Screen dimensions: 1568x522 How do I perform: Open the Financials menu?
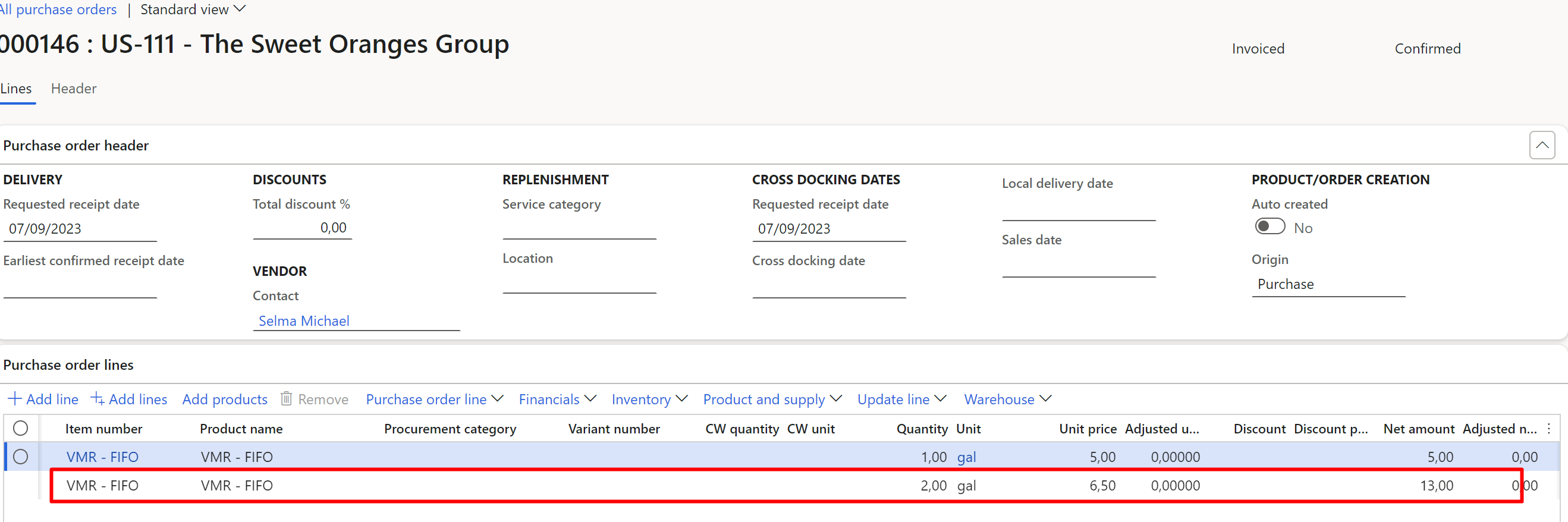point(557,399)
